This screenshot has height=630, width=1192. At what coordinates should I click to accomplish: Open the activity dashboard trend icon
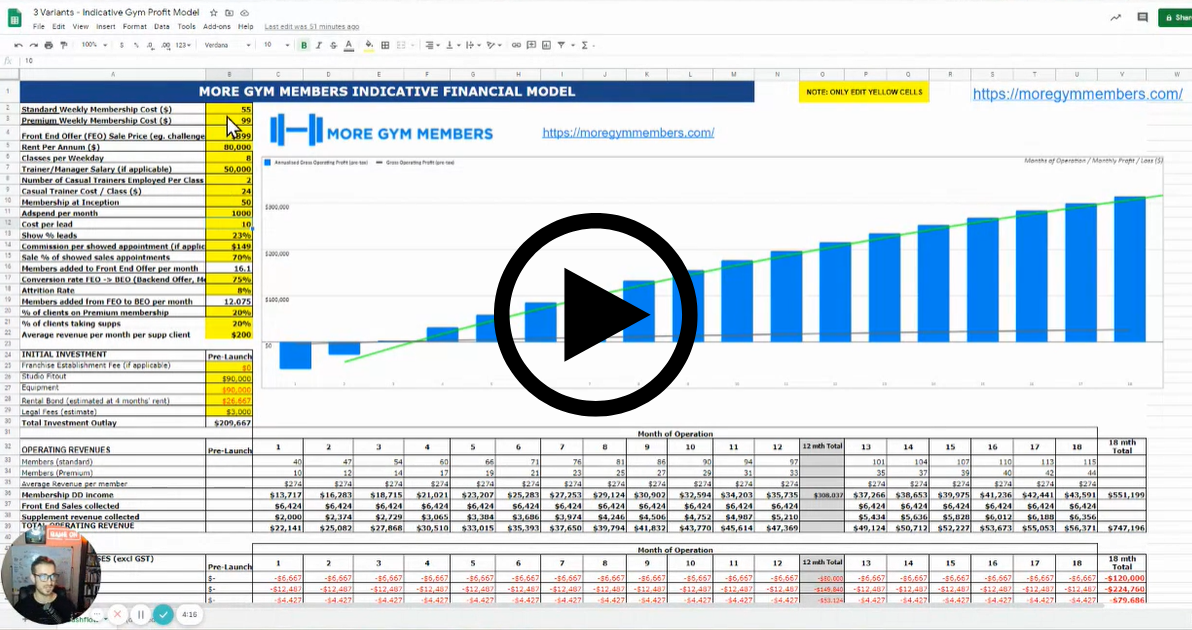(x=1115, y=17)
